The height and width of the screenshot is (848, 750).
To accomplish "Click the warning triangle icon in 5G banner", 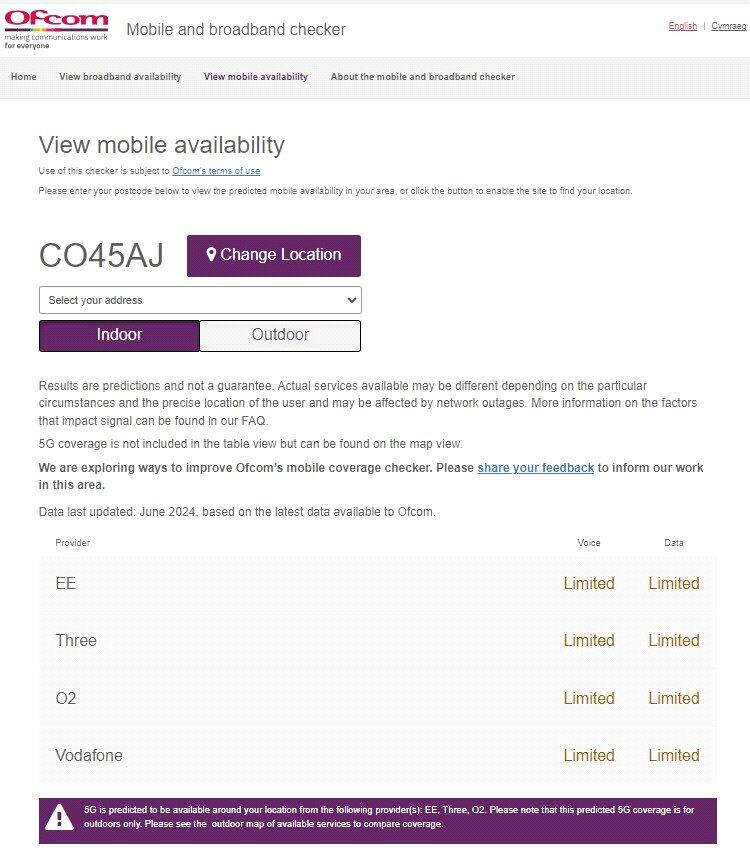I will [61, 817].
